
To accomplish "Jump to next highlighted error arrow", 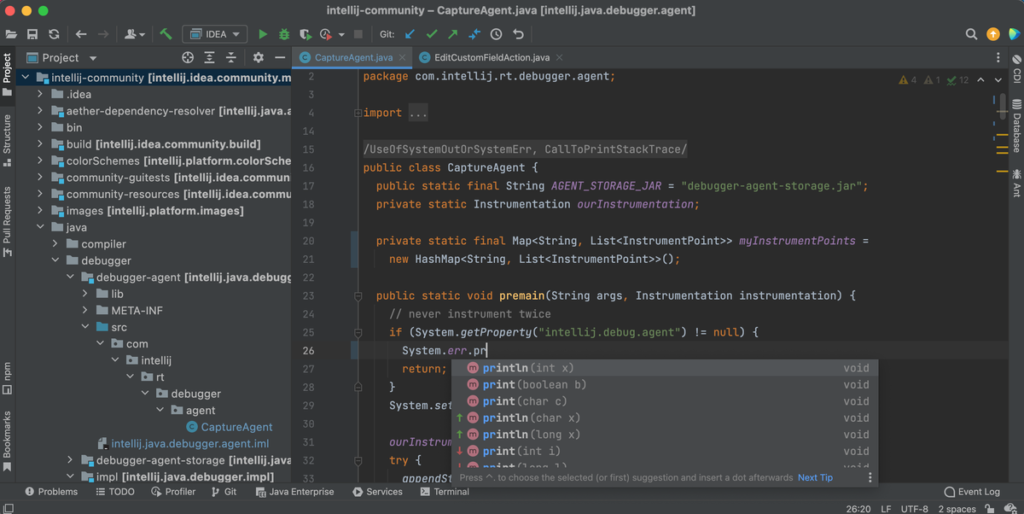I will (998, 80).
